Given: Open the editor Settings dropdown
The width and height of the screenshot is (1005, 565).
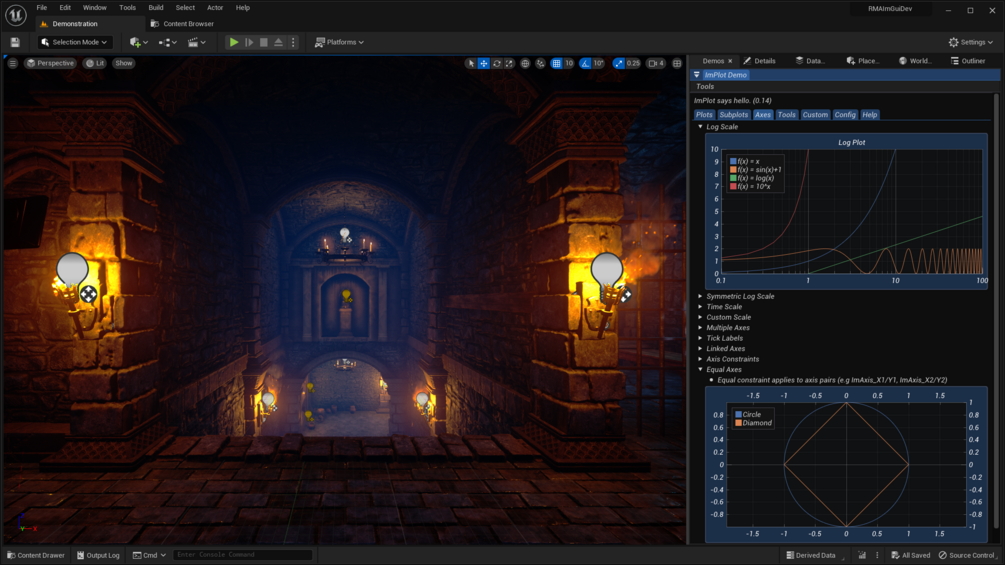Looking at the screenshot, I should point(970,42).
